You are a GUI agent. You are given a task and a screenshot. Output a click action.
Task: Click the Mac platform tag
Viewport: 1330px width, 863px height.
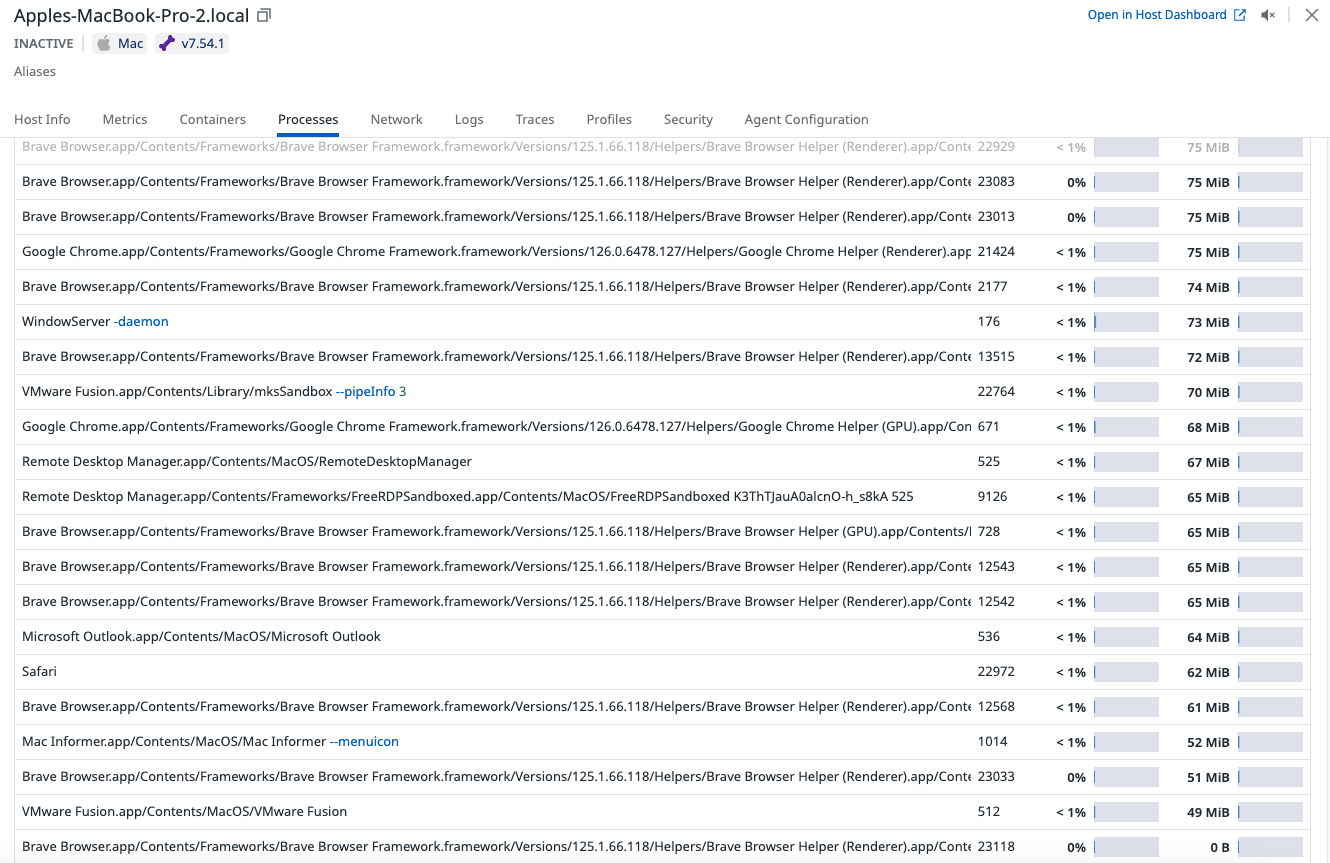tap(120, 43)
